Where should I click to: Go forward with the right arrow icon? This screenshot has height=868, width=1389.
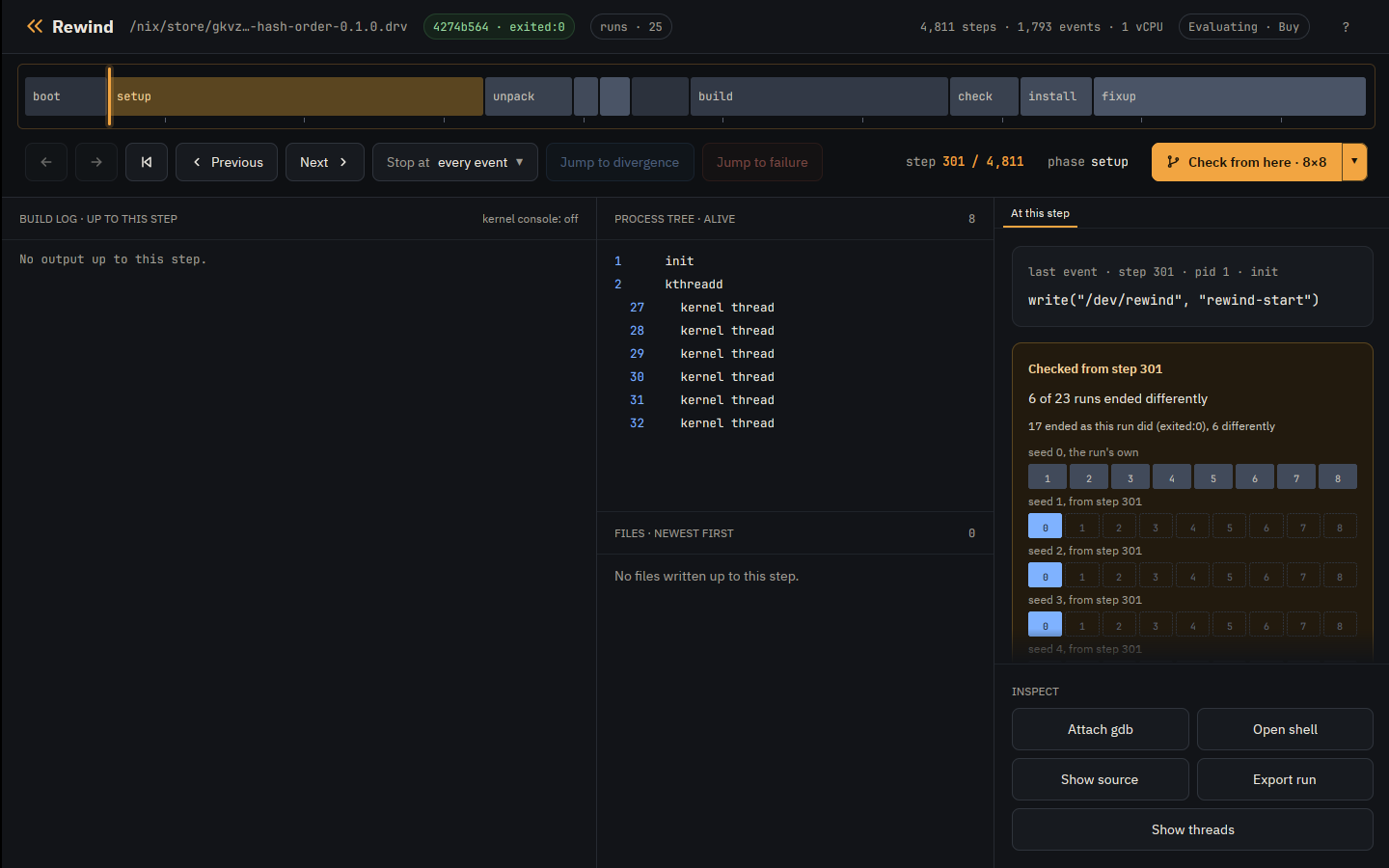tap(96, 162)
